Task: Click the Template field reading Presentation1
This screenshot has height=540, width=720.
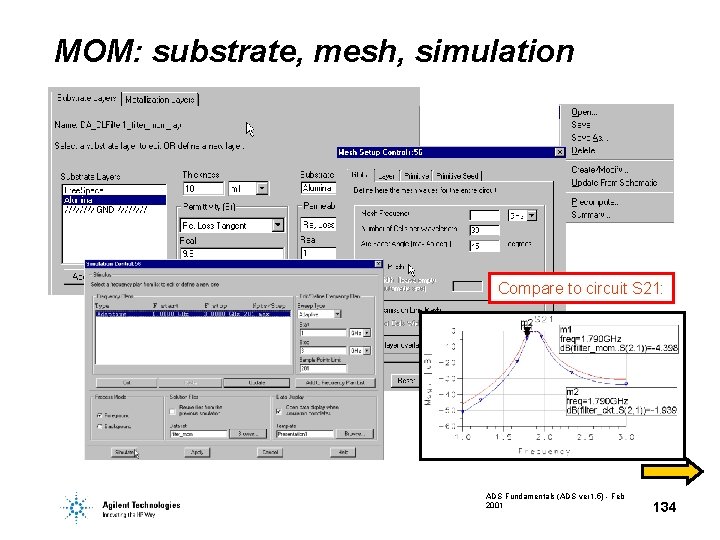Action: click(x=305, y=433)
